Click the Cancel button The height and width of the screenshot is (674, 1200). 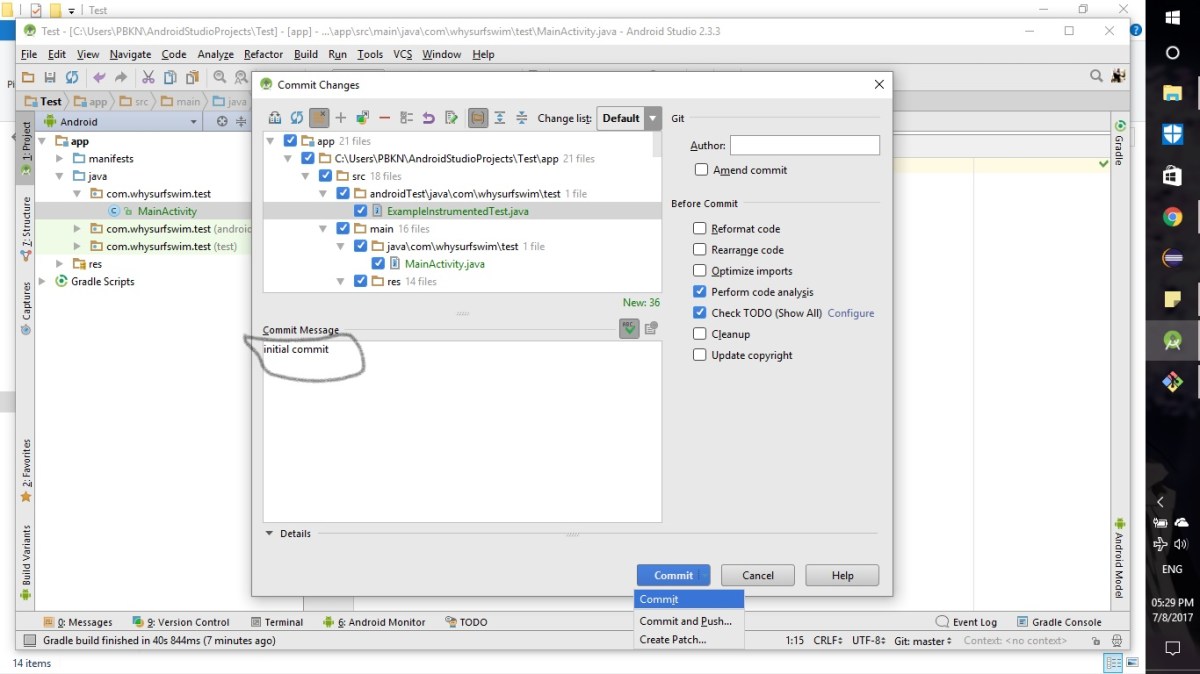[x=757, y=575]
